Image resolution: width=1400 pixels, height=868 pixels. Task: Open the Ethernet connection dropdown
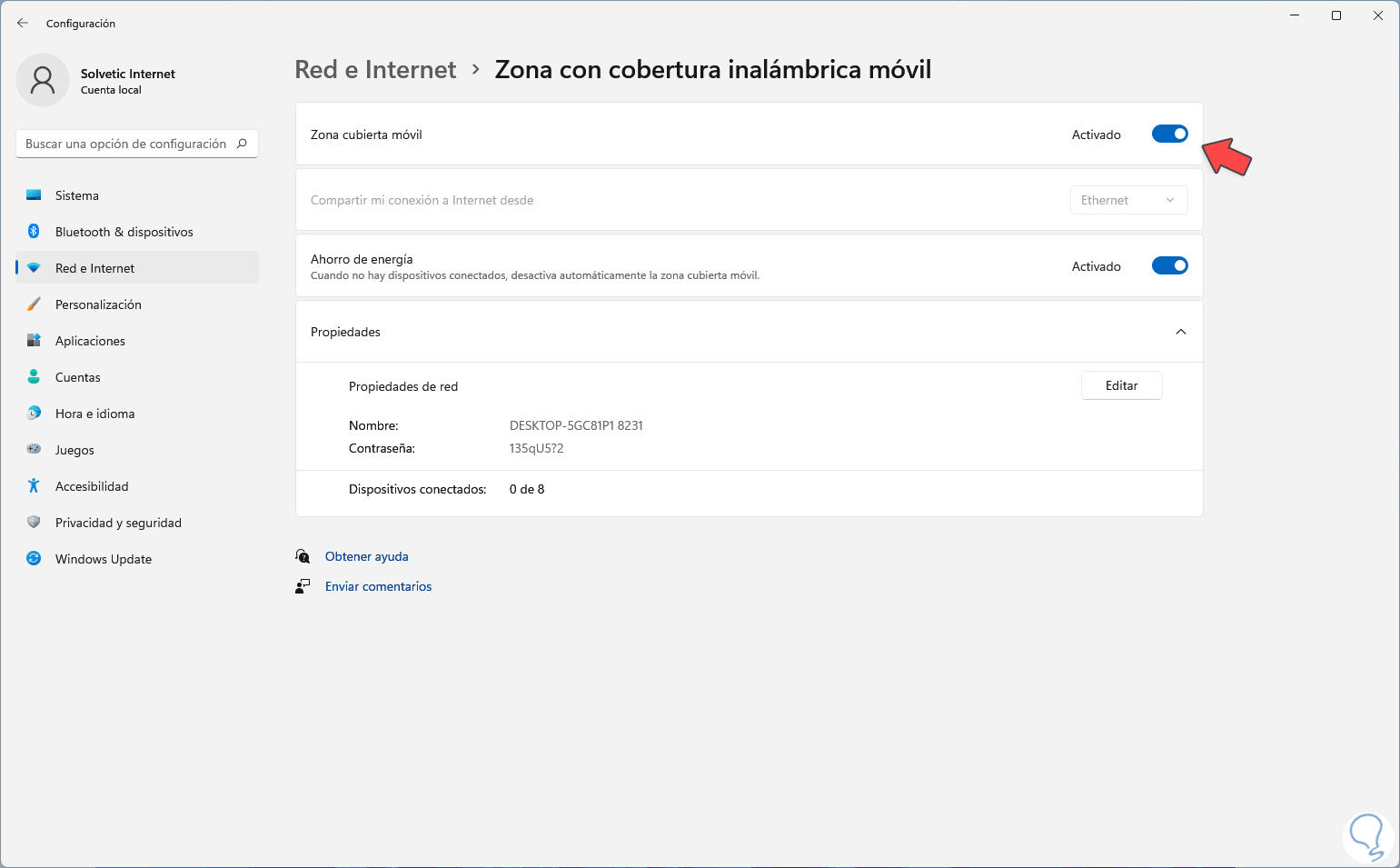point(1128,200)
